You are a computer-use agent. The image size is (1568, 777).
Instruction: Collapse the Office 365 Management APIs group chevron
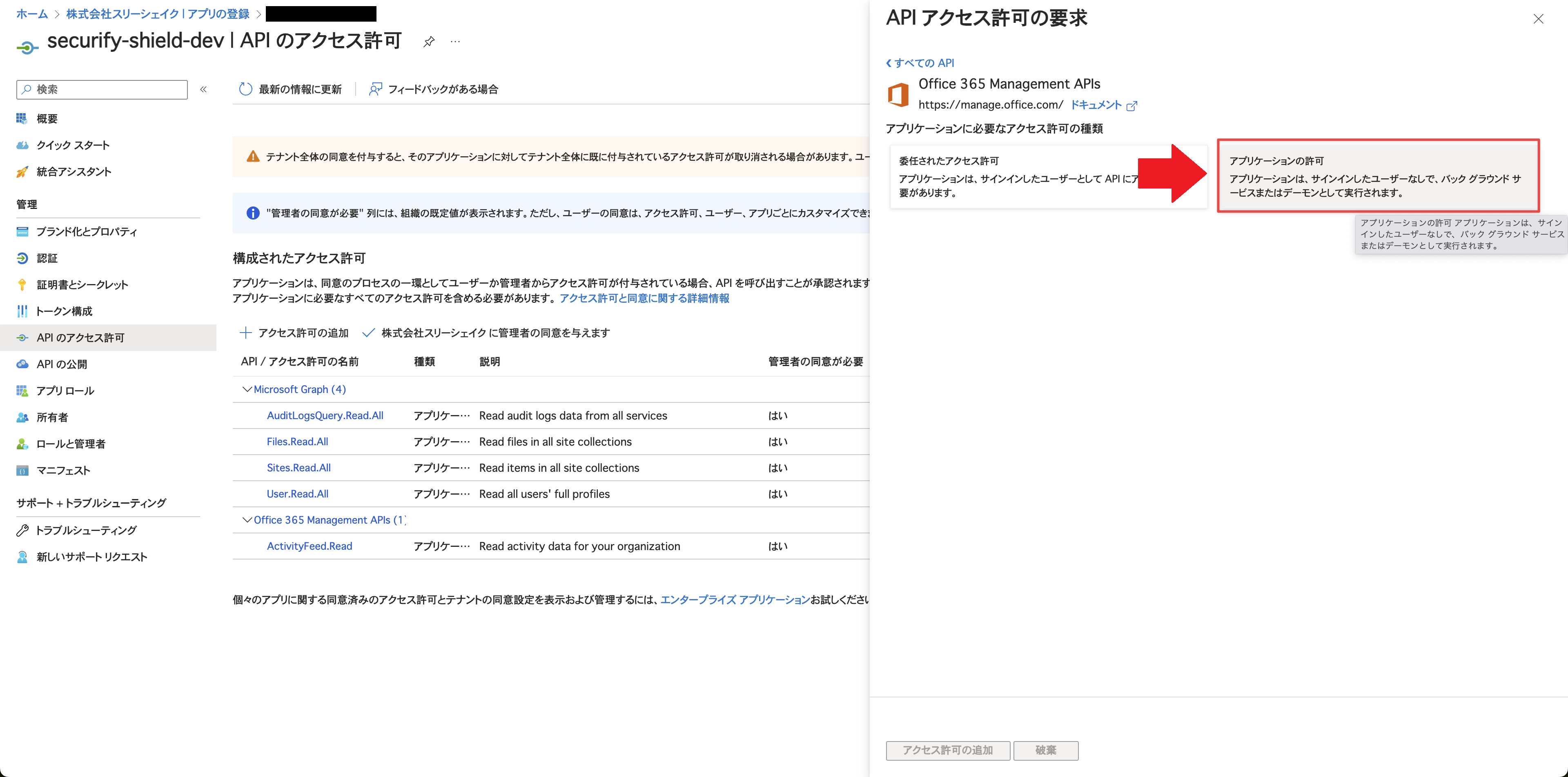(x=247, y=519)
